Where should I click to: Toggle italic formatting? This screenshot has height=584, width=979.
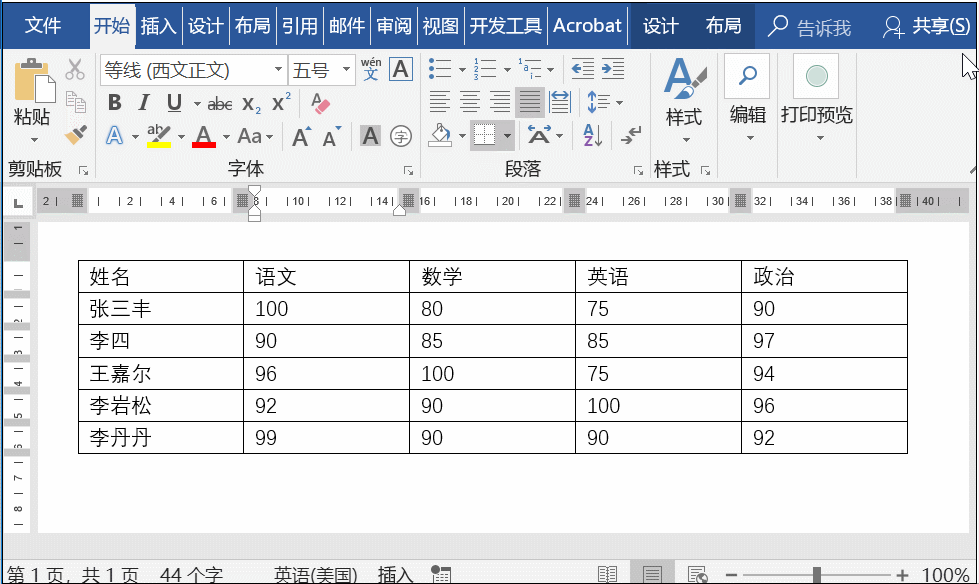[x=143, y=101]
